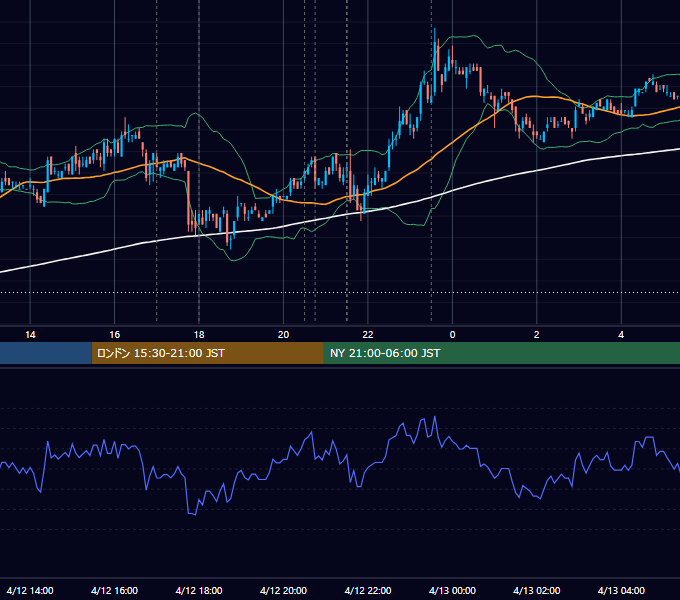Click the 4/12 20:00 date label
This screenshot has height=600, width=680.
point(283,590)
